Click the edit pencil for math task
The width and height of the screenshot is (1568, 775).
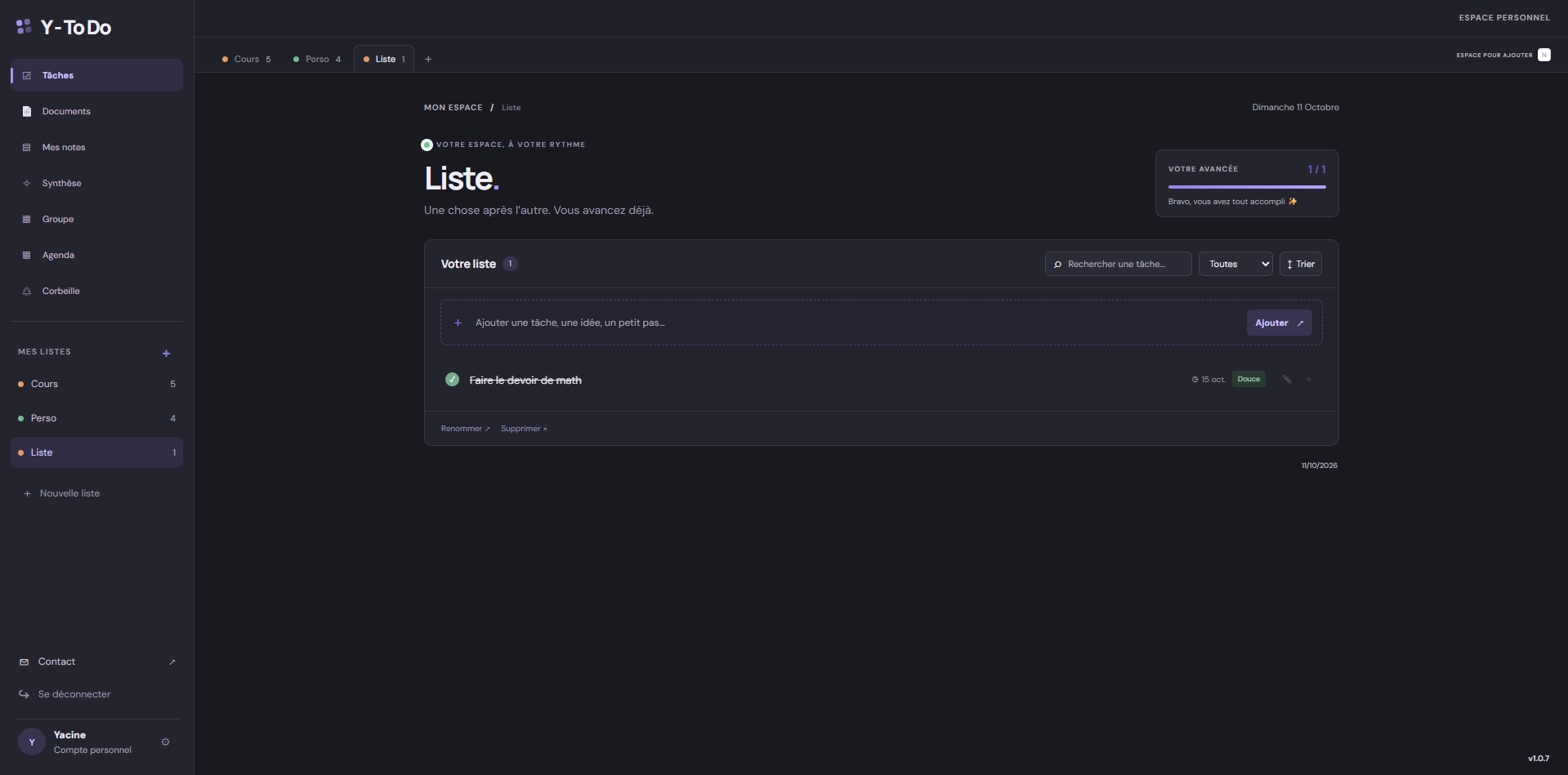1287,379
